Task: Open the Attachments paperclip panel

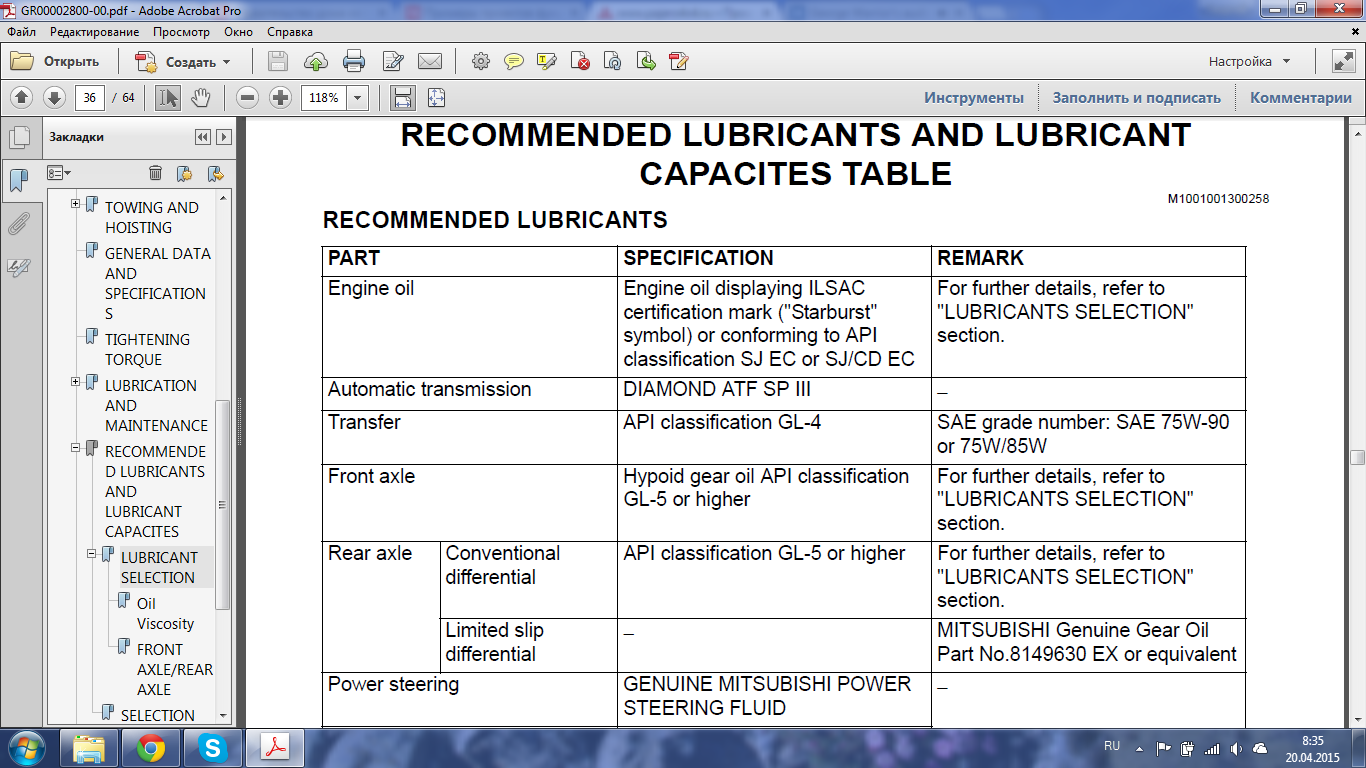Action: click(17, 223)
